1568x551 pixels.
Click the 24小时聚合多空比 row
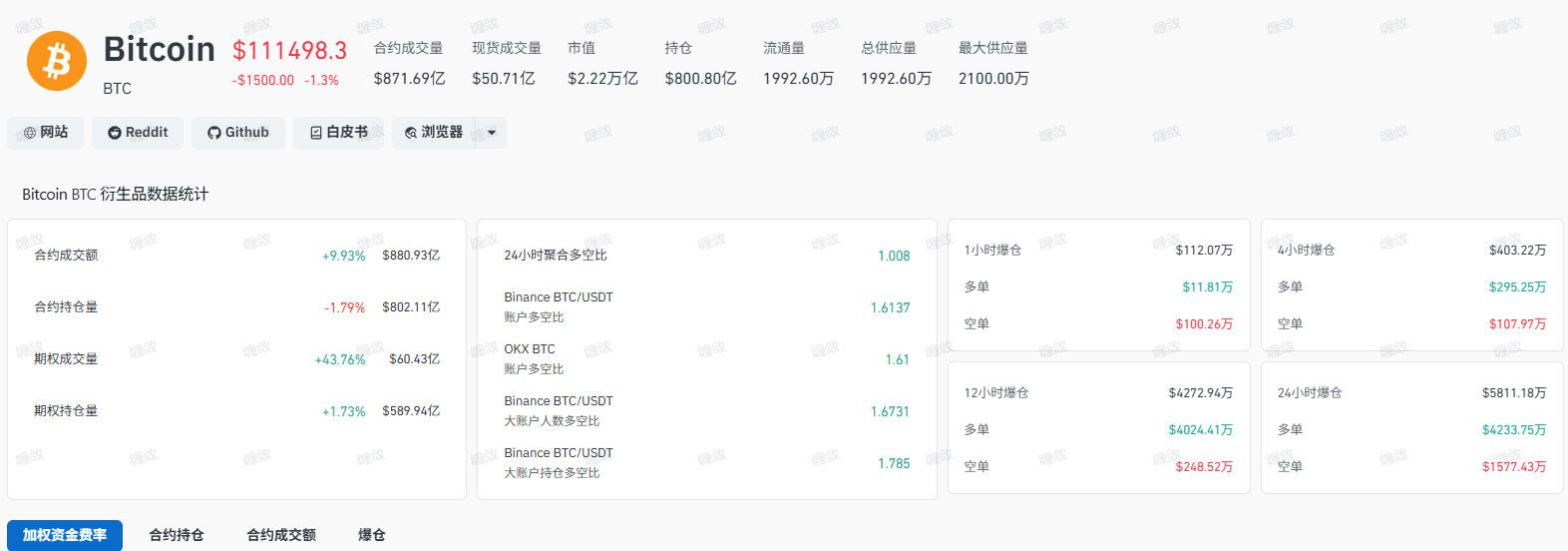tap(707, 256)
